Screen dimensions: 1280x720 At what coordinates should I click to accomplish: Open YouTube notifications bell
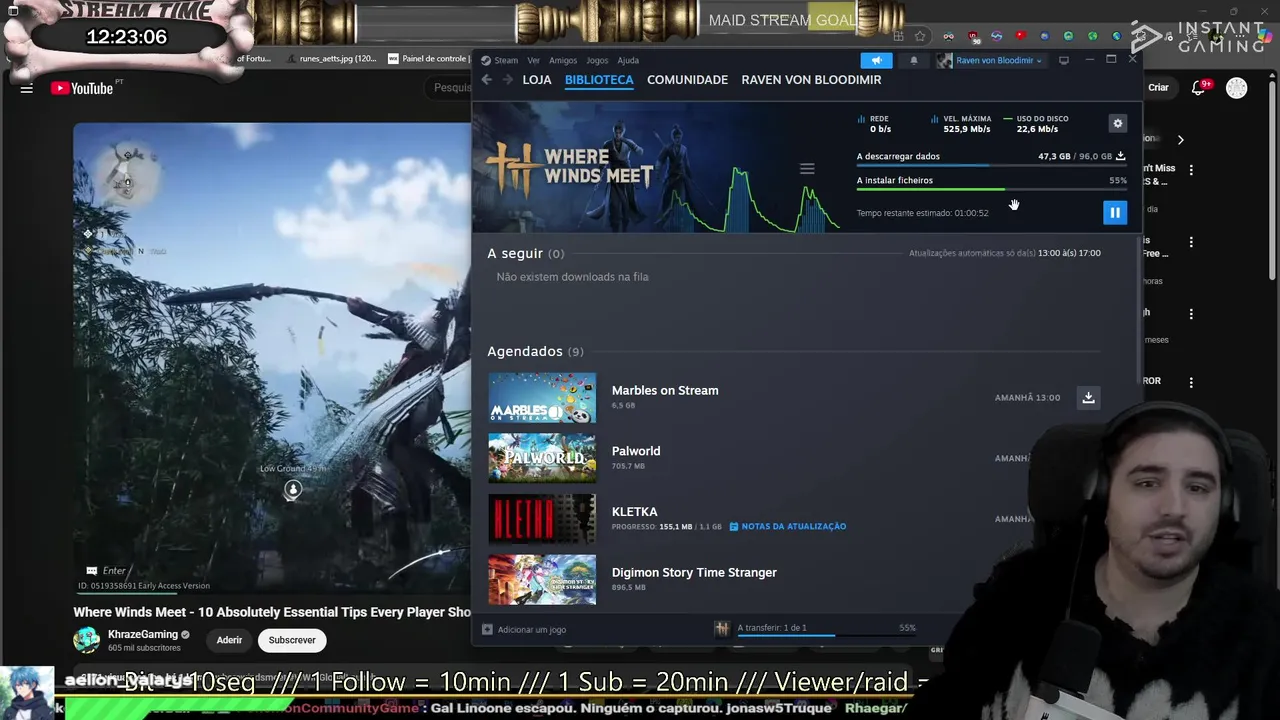(x=1199, y=88)
